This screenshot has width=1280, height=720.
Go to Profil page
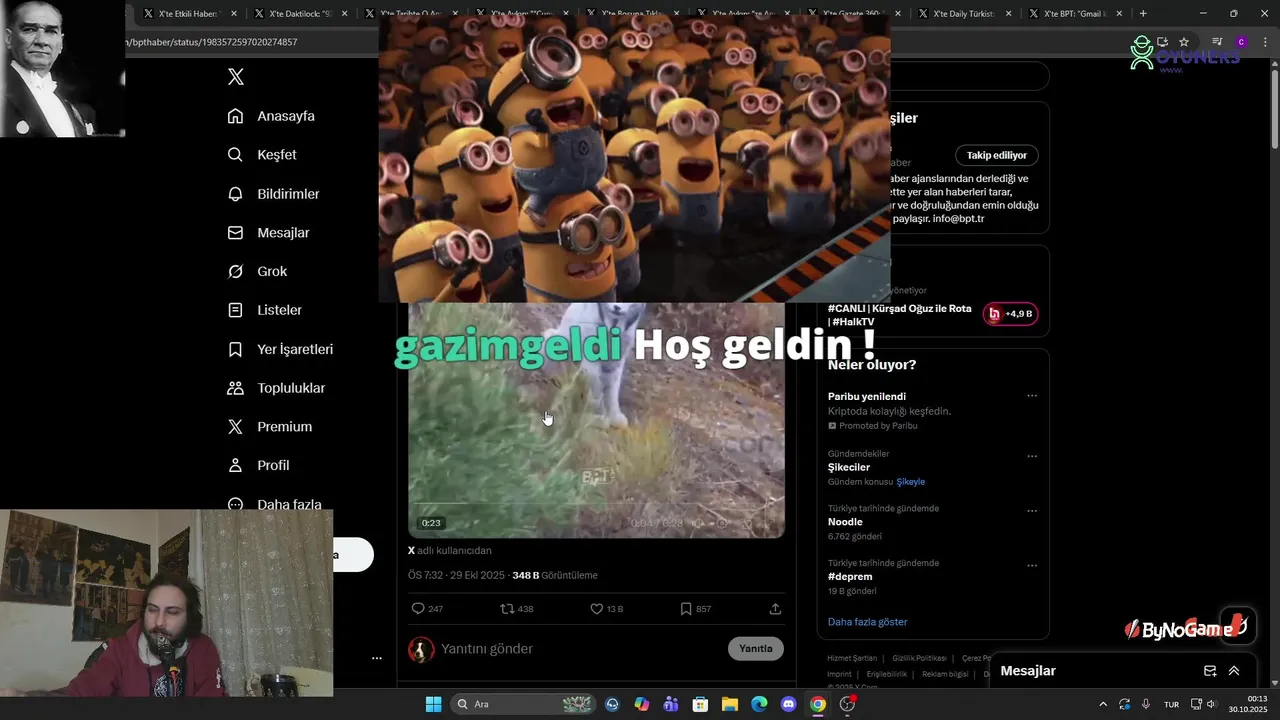coord(258,466)
